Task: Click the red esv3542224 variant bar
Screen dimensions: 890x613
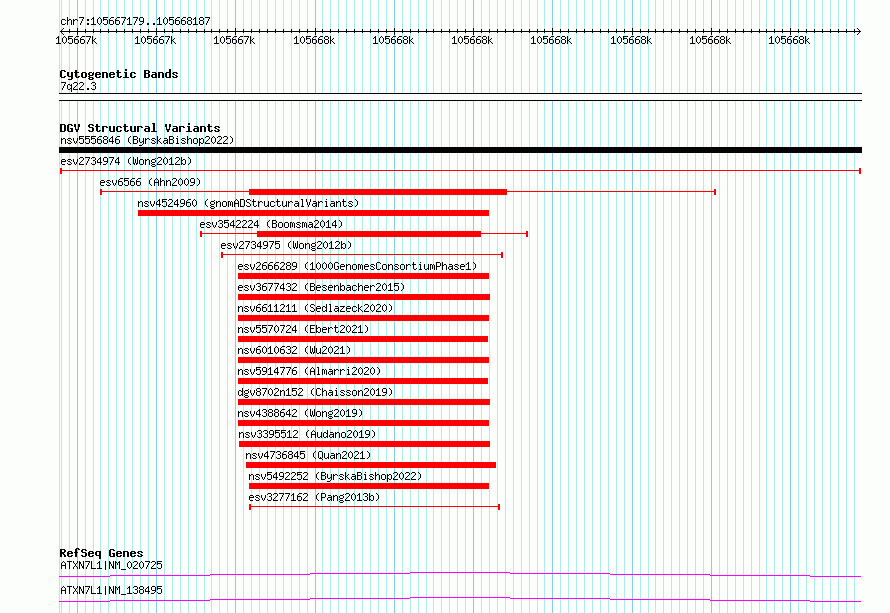Action: coord(369,234)
